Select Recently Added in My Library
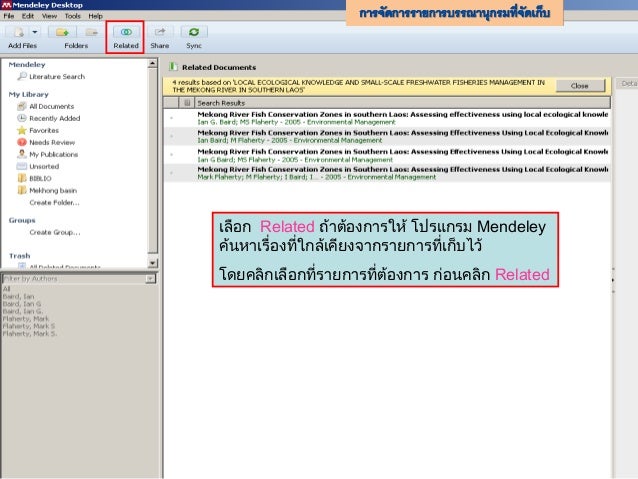 click(55, 118)
